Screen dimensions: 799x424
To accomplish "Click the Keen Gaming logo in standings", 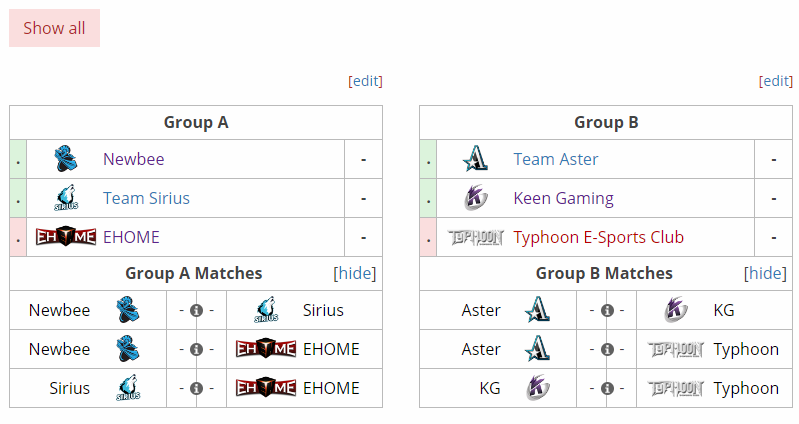I will click(475, 198).
